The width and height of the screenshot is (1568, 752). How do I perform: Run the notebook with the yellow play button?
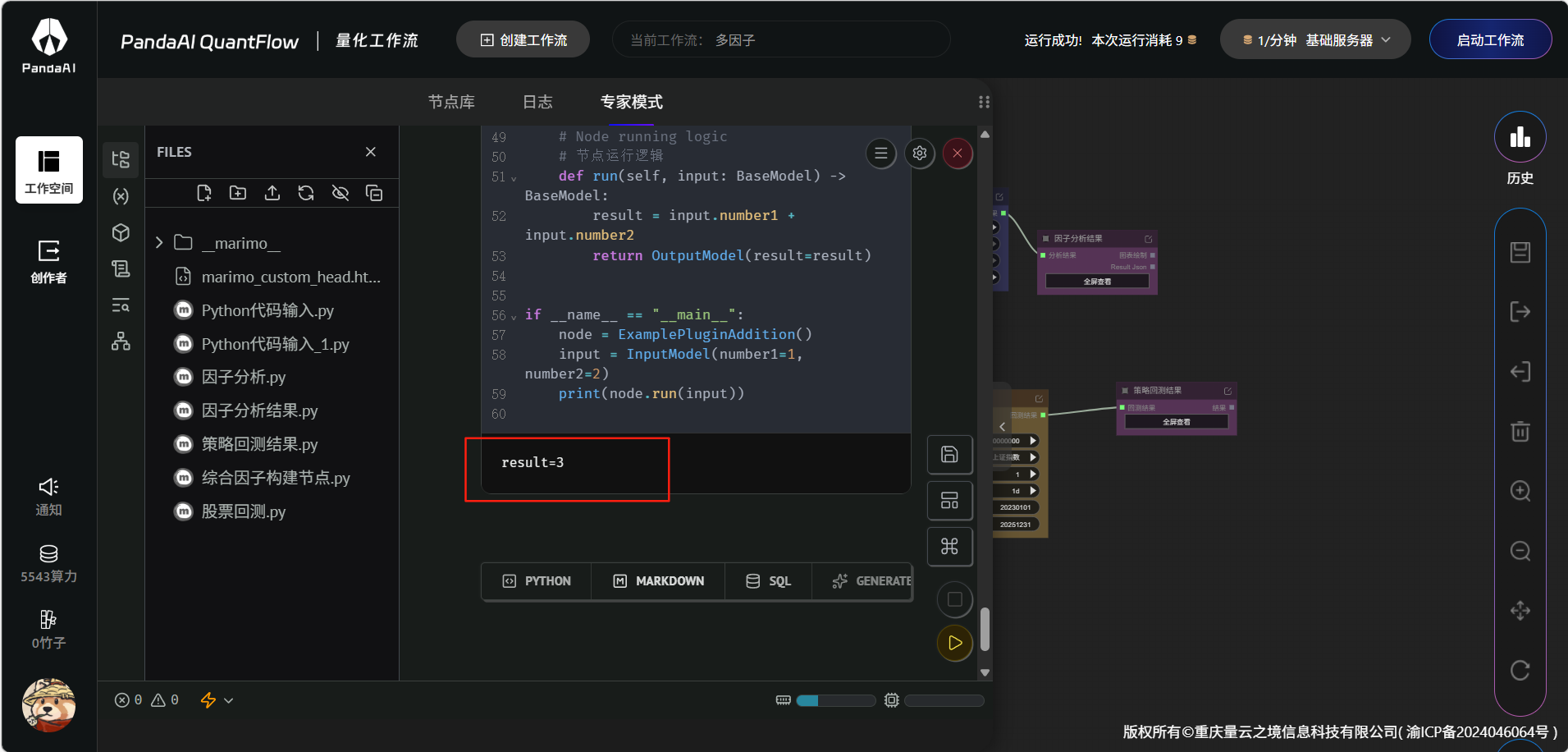955,643
